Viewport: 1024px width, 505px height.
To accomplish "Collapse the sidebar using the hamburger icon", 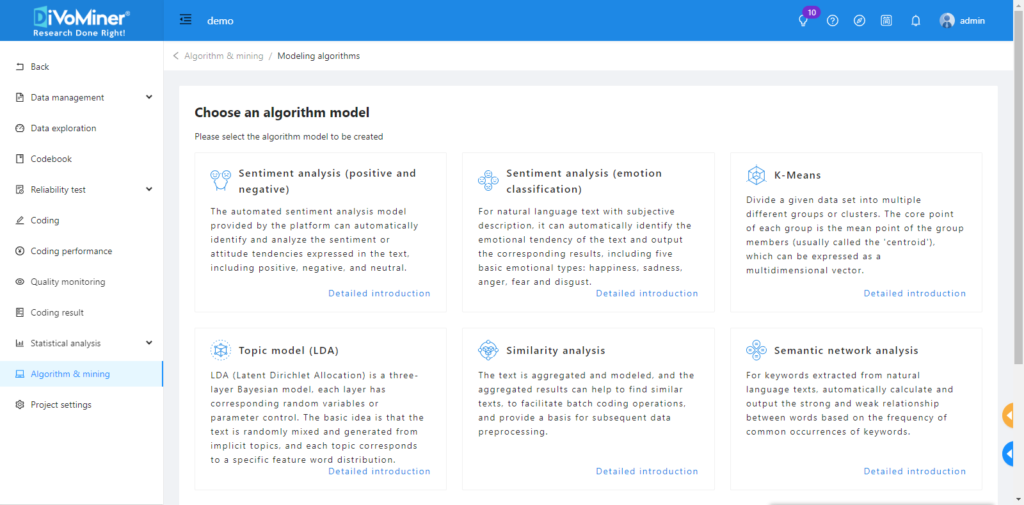I will tap(186, 20).
